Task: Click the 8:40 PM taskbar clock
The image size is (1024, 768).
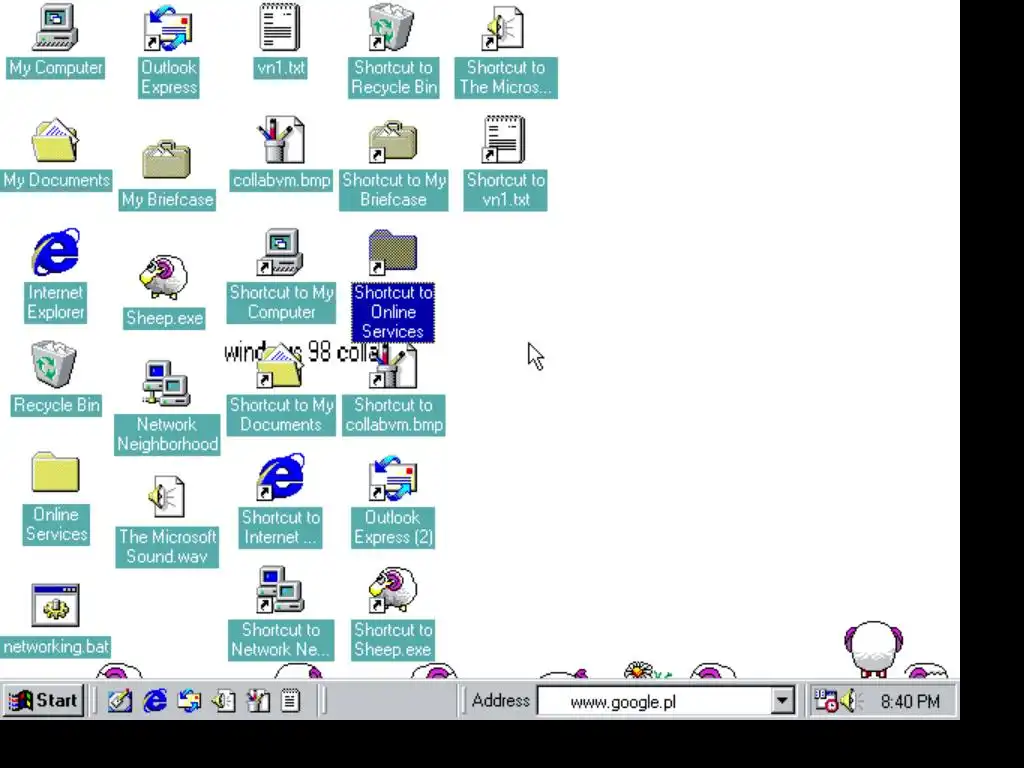Action: (x=910, y=701)
